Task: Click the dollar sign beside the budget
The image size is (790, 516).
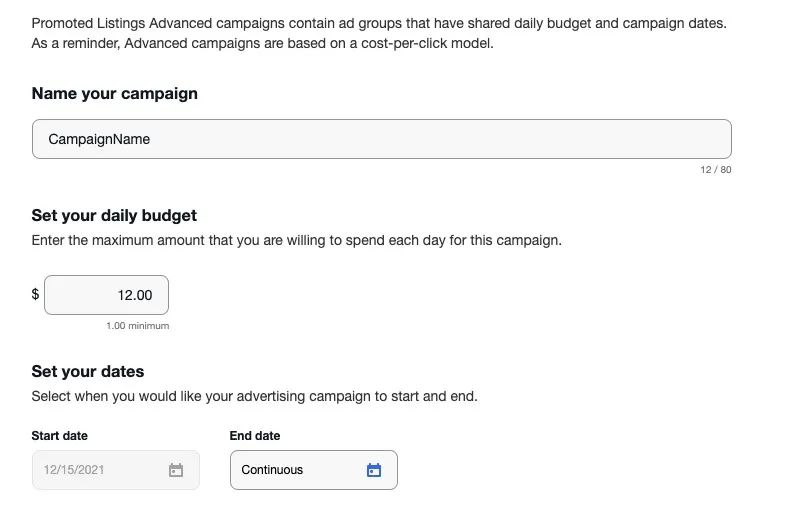Action: click(36, 294)
